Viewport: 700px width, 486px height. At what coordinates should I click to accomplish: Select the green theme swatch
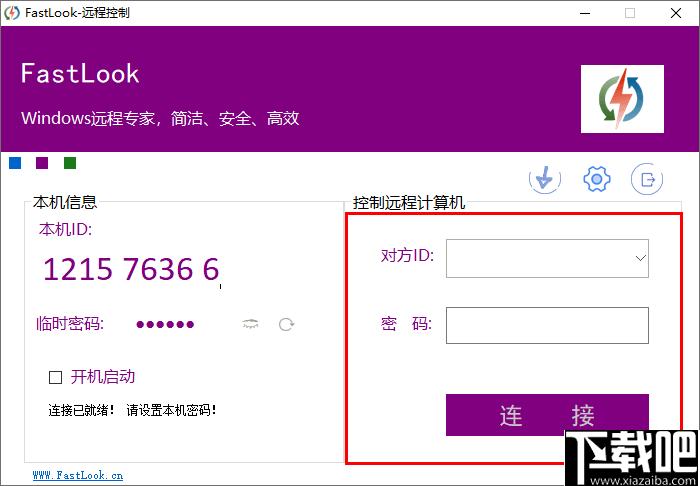70,163
